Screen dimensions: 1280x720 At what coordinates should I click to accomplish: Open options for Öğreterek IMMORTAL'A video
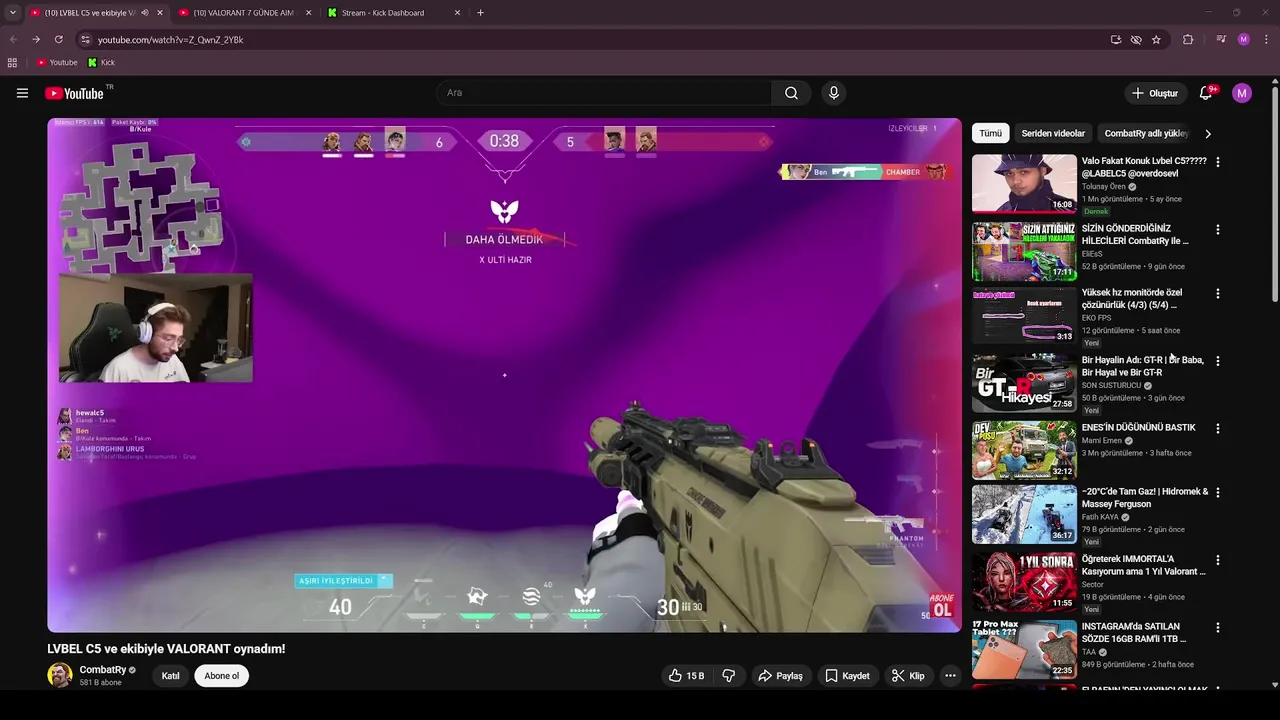tap(1217, 560)
